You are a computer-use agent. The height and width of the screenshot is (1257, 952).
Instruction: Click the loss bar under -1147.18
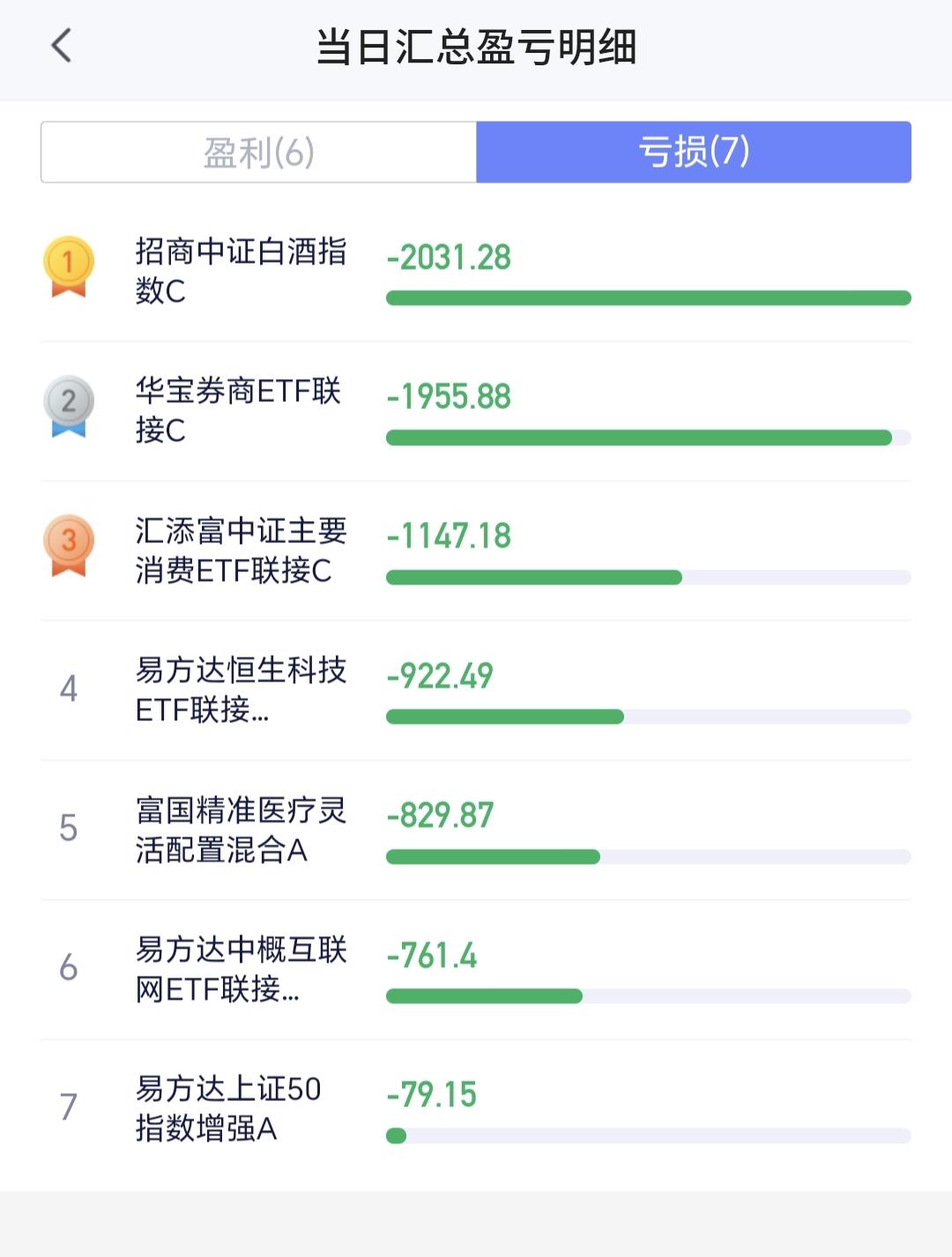649,577
